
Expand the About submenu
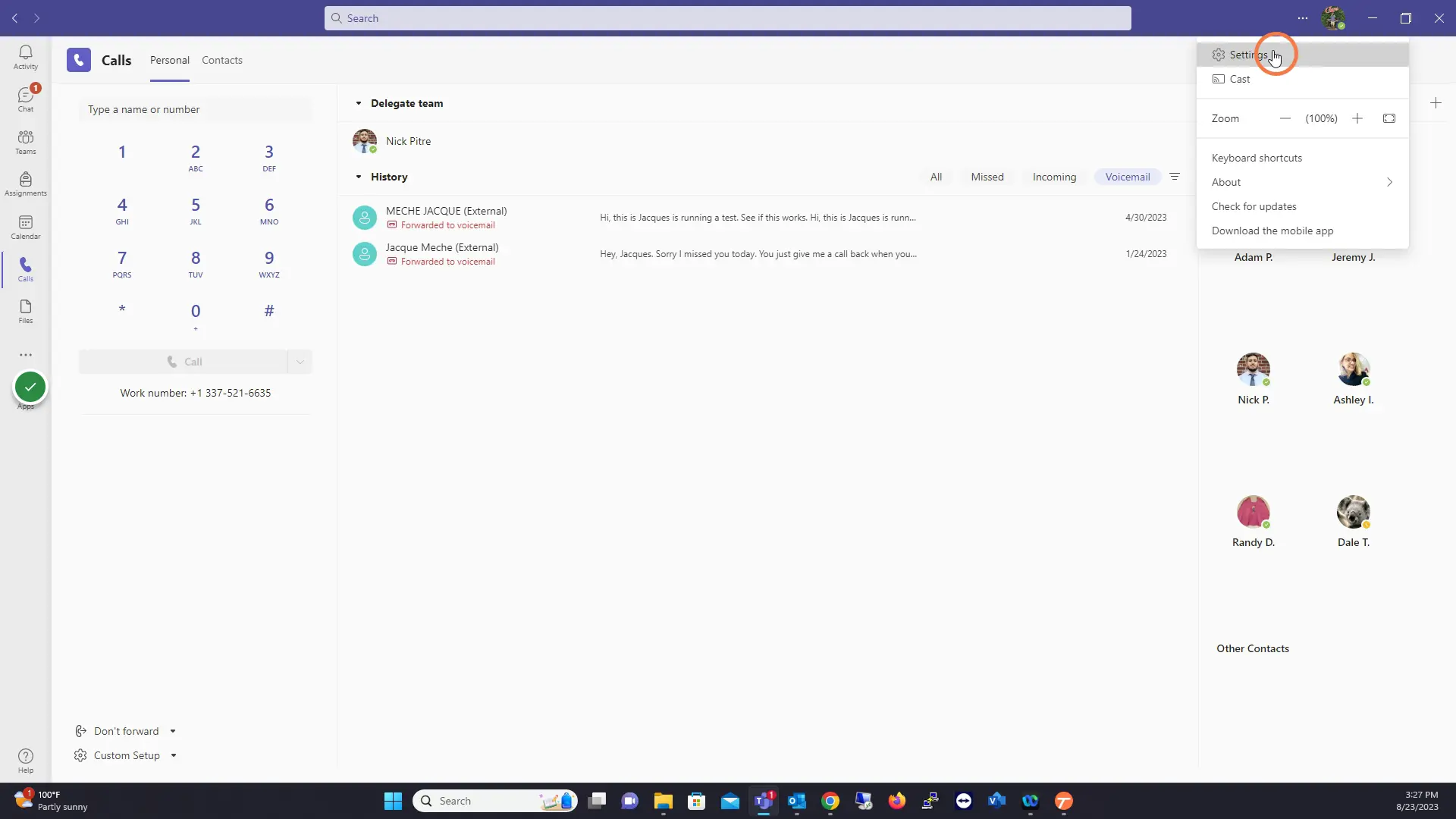coord(1303,182)
